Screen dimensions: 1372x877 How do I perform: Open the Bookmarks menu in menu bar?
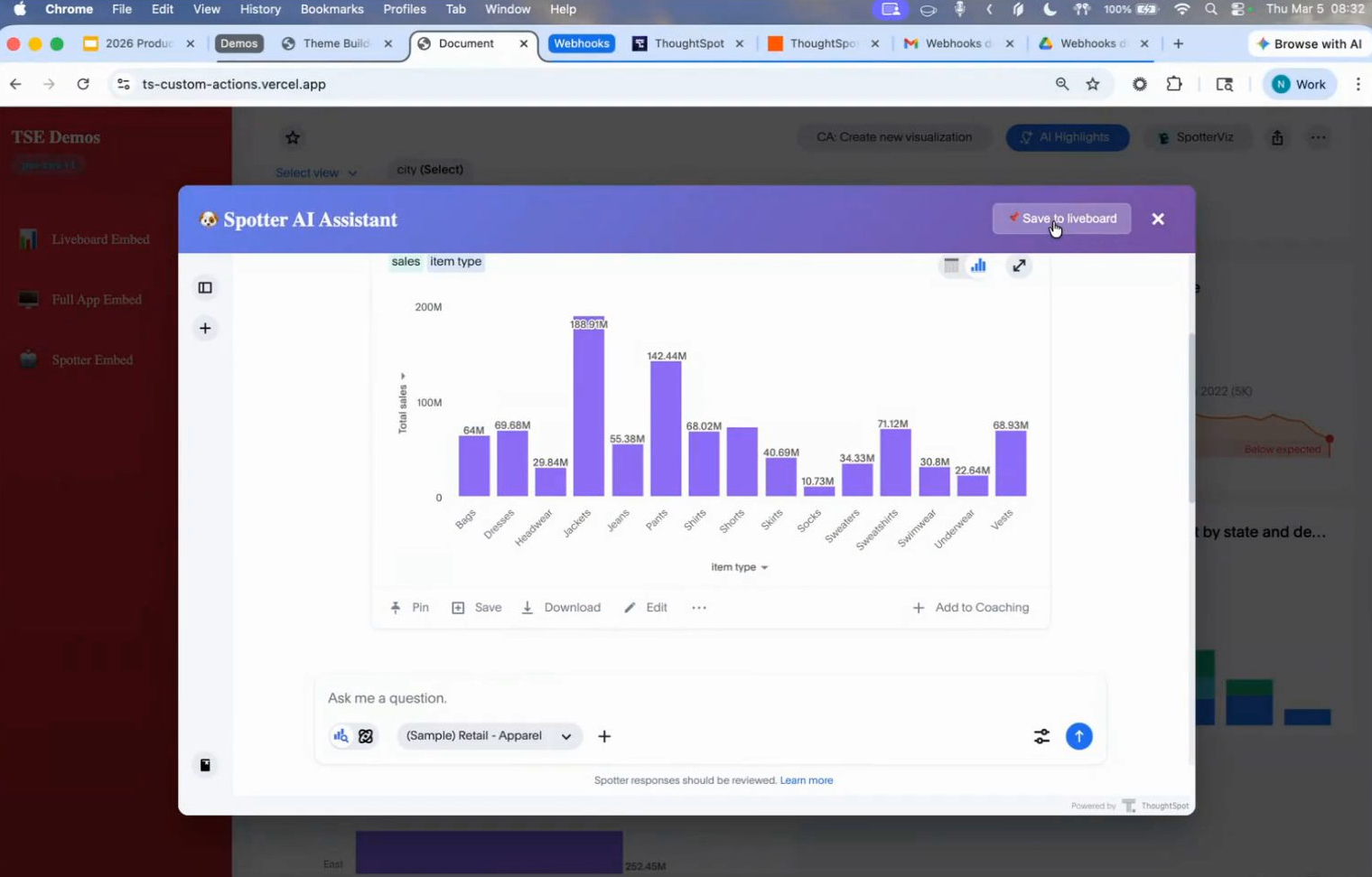tap(331, 9)
